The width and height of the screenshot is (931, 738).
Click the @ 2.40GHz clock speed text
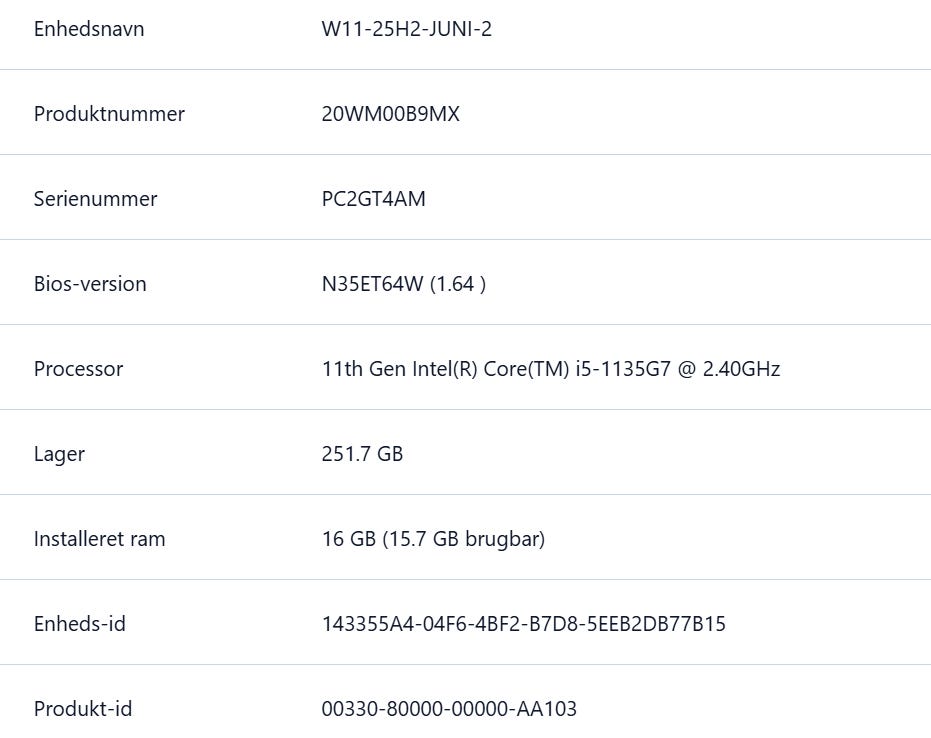[729, 369]
